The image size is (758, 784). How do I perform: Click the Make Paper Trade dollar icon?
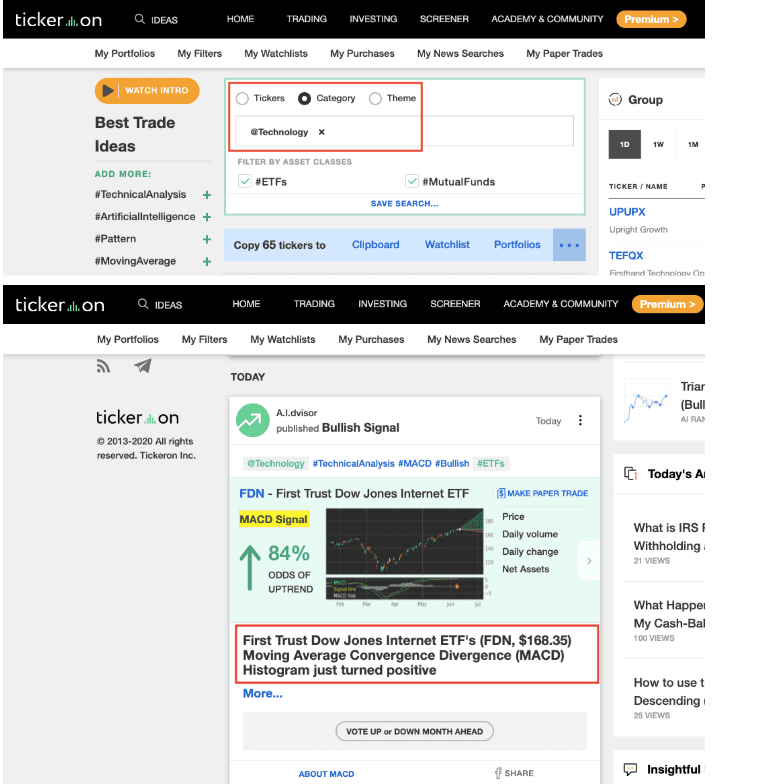[x=501, y=493]
